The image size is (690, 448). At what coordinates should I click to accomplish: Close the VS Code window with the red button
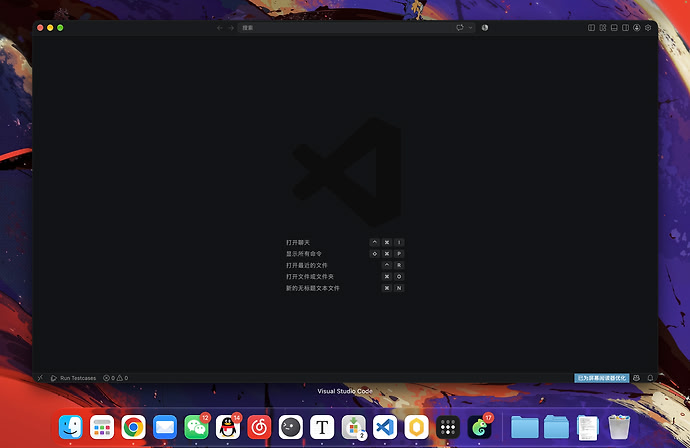[40, 28]
